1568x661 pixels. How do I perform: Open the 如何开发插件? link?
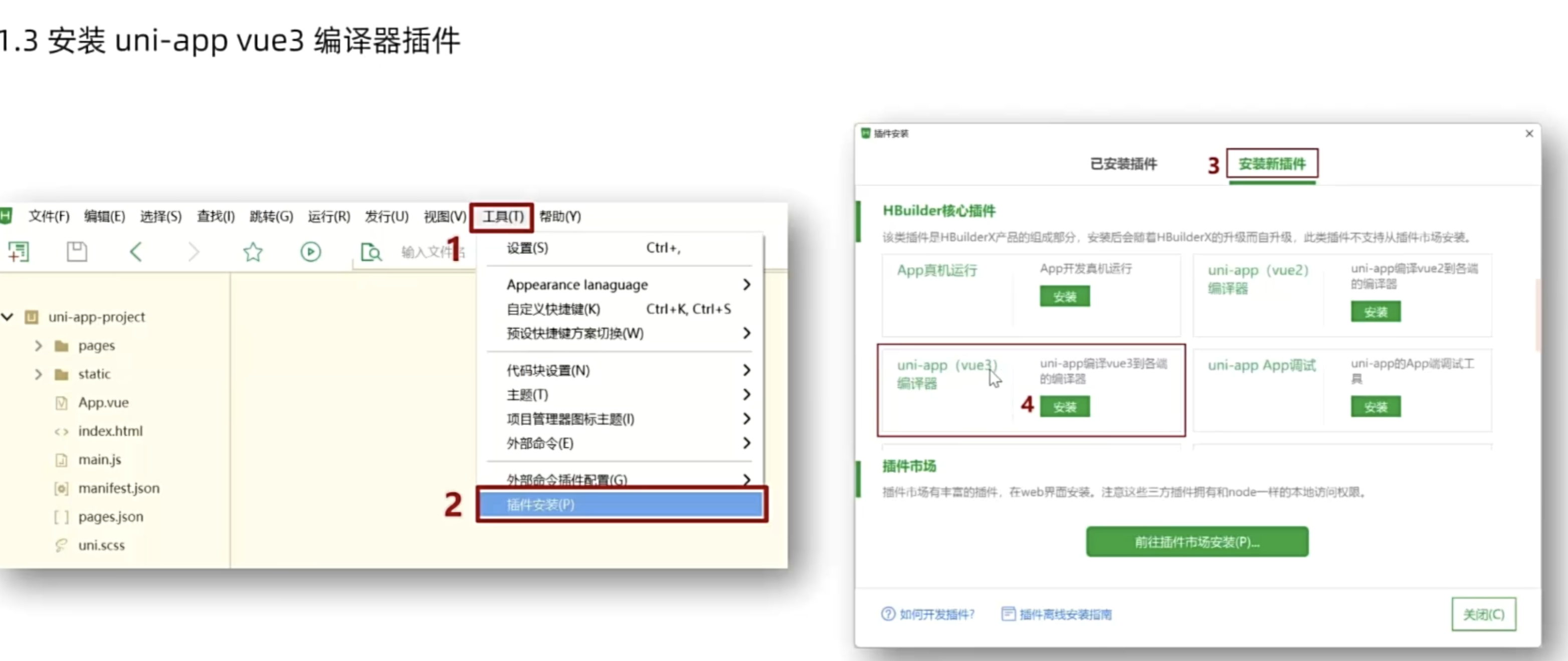tap(937, 614)
